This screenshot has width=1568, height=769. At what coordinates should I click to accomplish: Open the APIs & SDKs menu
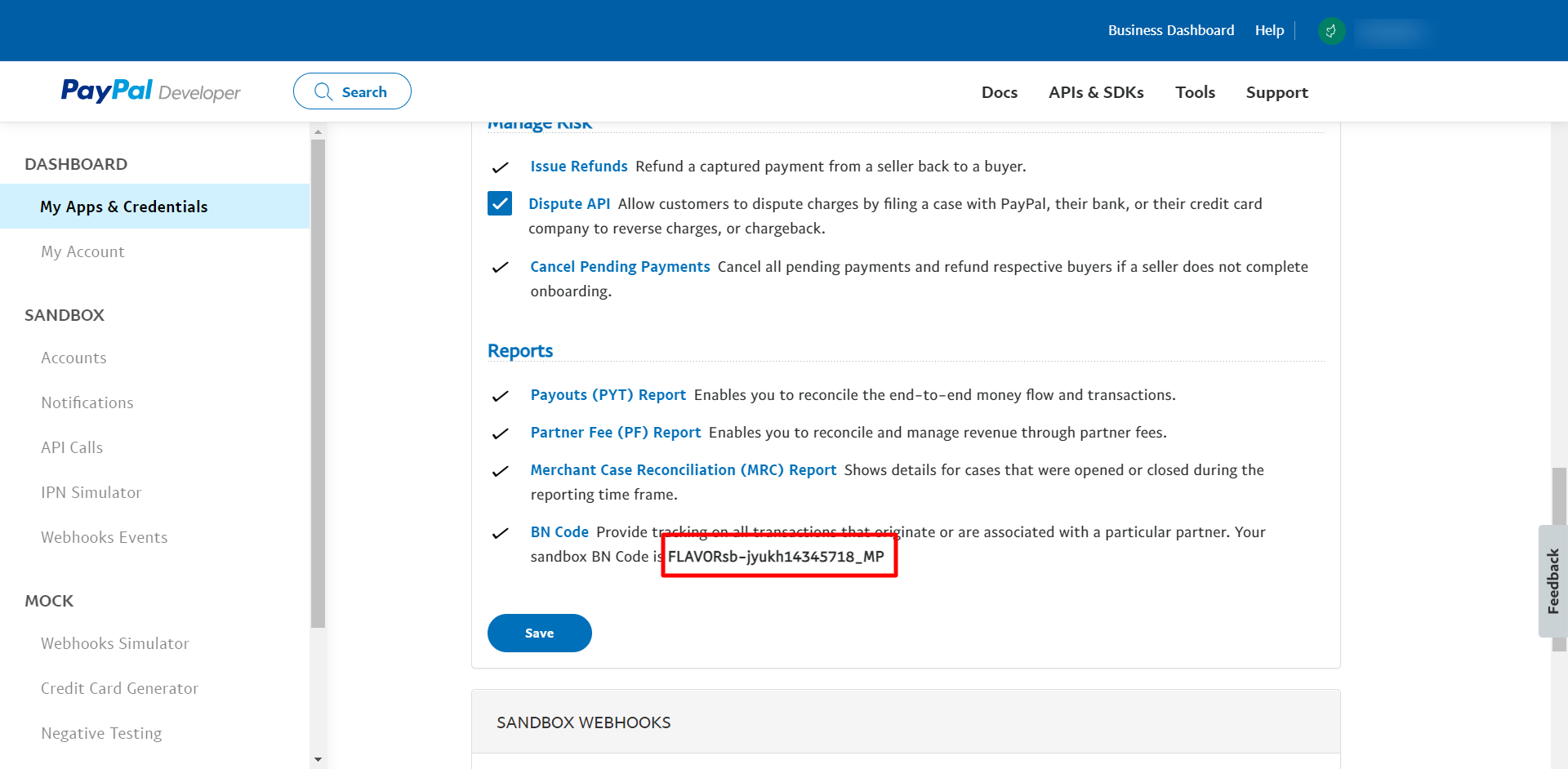coord(1095,92)
